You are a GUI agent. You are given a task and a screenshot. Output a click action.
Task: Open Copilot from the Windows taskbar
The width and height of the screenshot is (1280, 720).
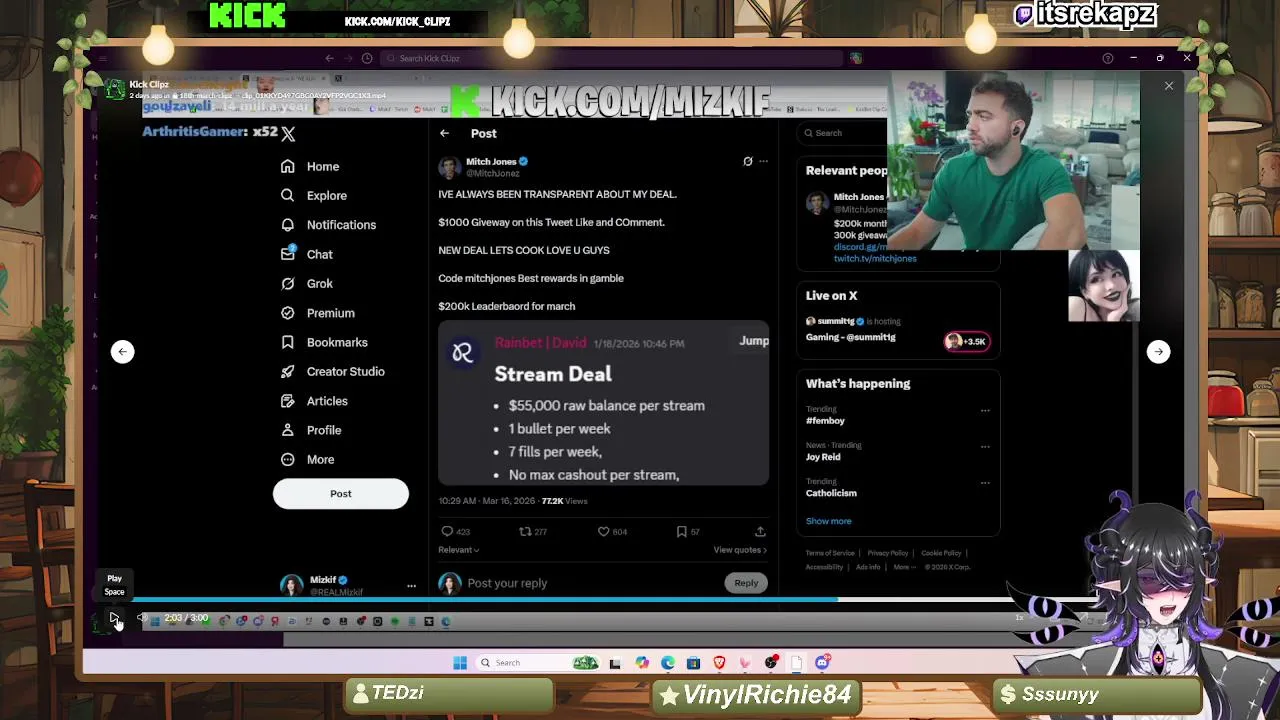pos(642,663)
